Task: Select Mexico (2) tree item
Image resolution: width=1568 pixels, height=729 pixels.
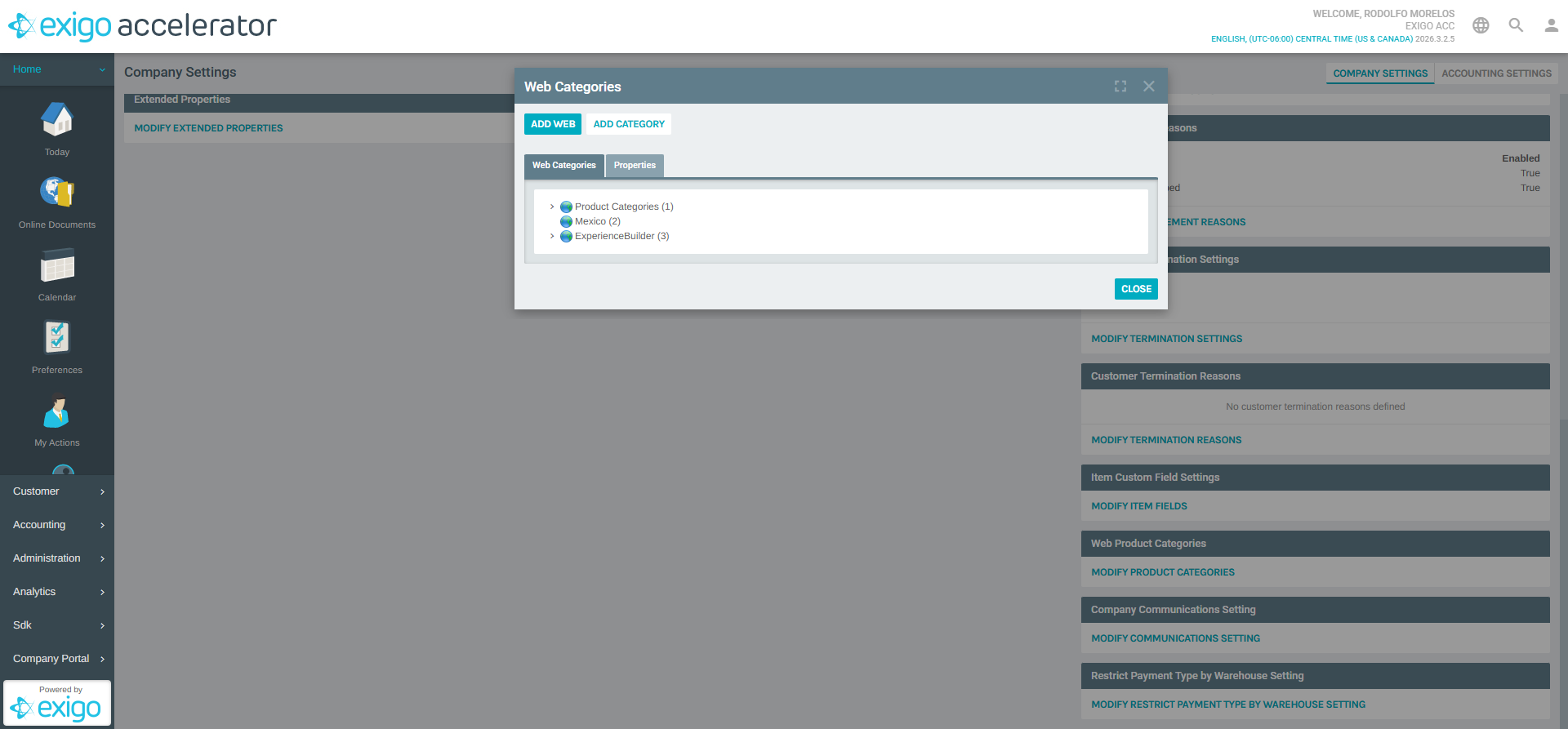Action: pyautogui.click(x=598, y=222)
